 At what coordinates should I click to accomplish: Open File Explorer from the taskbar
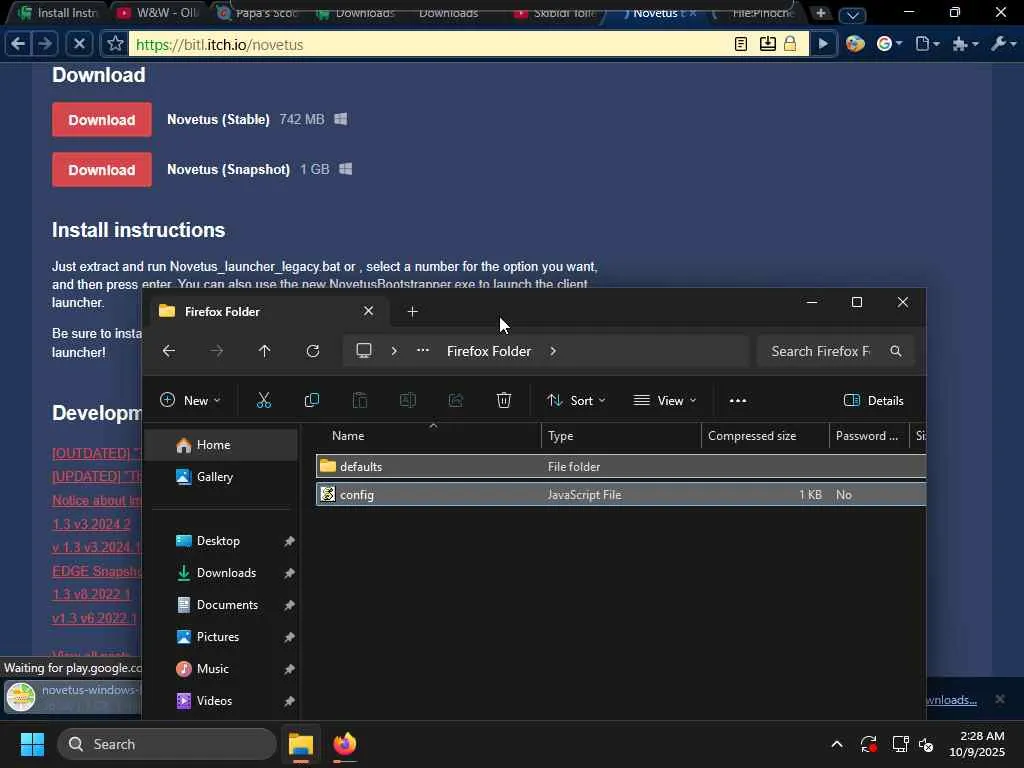(x=301, y=744)
